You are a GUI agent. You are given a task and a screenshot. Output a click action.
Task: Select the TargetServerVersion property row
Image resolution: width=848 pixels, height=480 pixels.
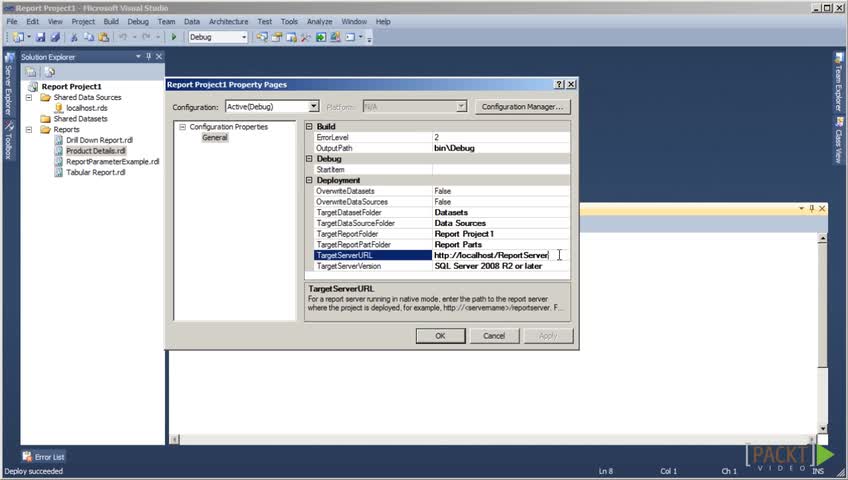(x=442, y=266)
